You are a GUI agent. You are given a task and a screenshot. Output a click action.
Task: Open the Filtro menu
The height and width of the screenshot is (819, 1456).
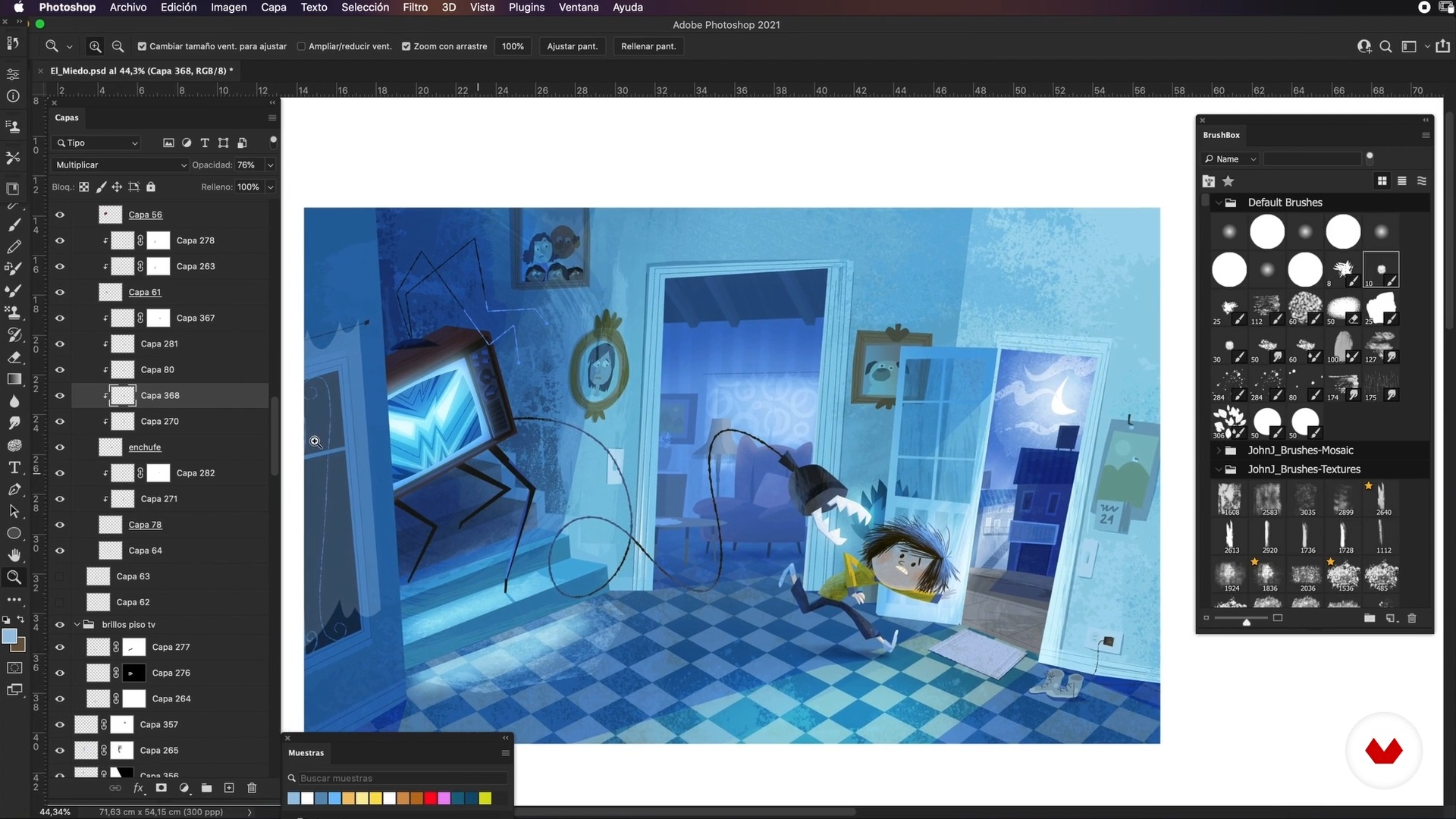click(415, 7)
